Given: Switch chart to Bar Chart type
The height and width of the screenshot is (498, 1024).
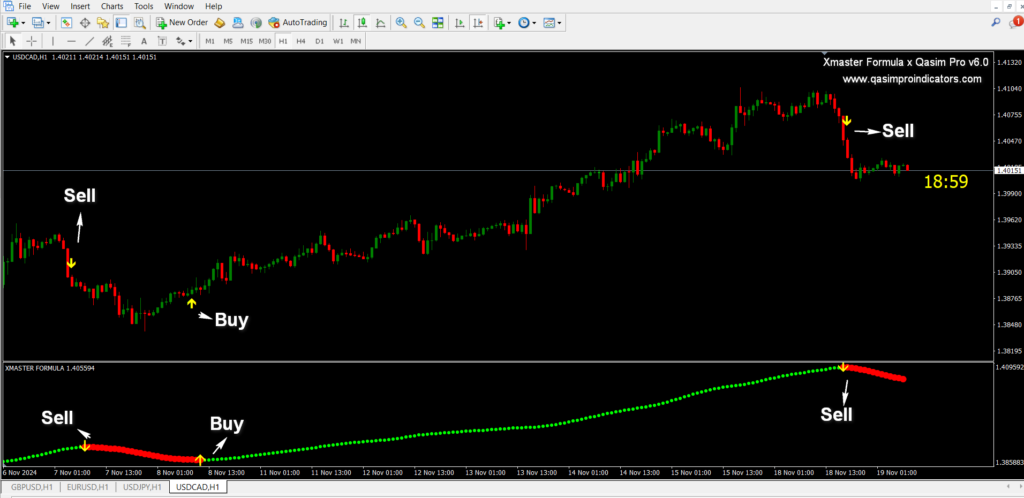Looking at the screenshot, I should (344, 23).
